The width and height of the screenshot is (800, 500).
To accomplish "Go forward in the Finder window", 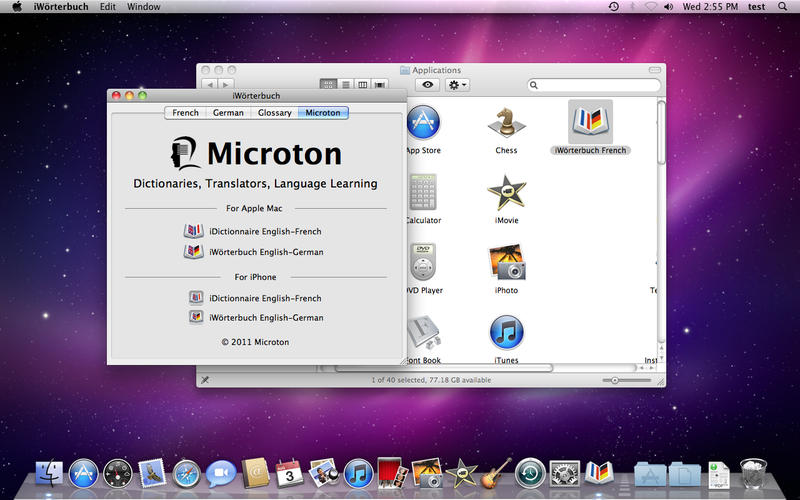I will 226,85.
